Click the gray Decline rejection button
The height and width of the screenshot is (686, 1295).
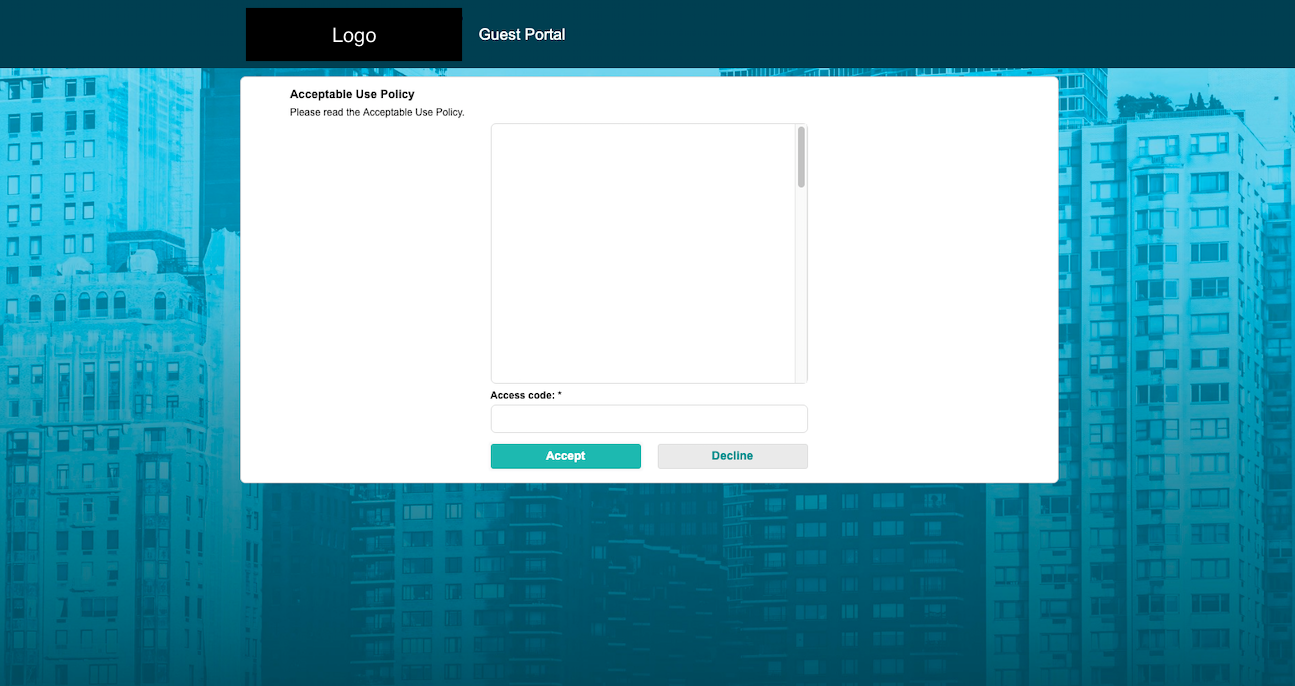point(732,455)
